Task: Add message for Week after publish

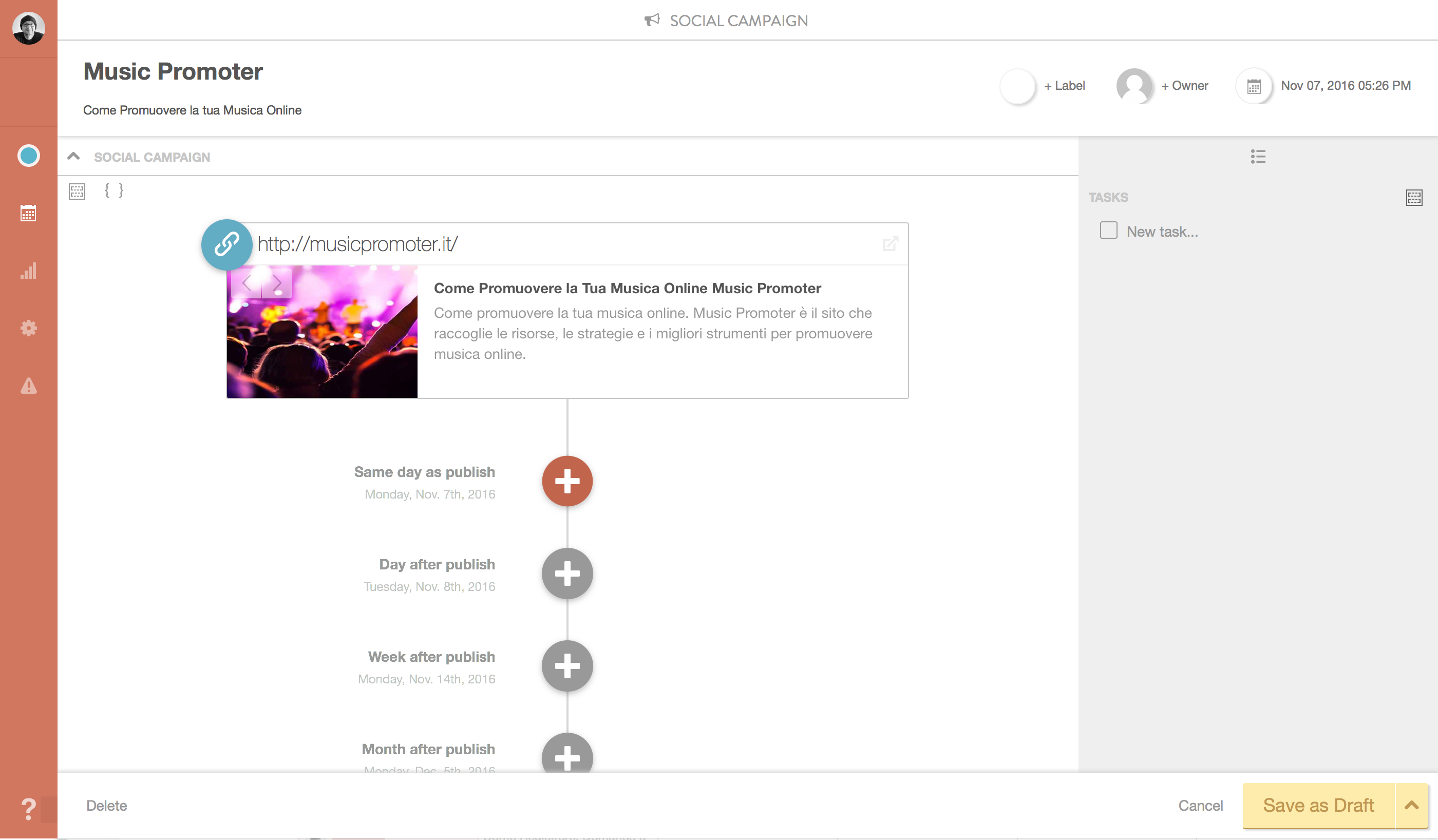Action: [x=567, y=666]
